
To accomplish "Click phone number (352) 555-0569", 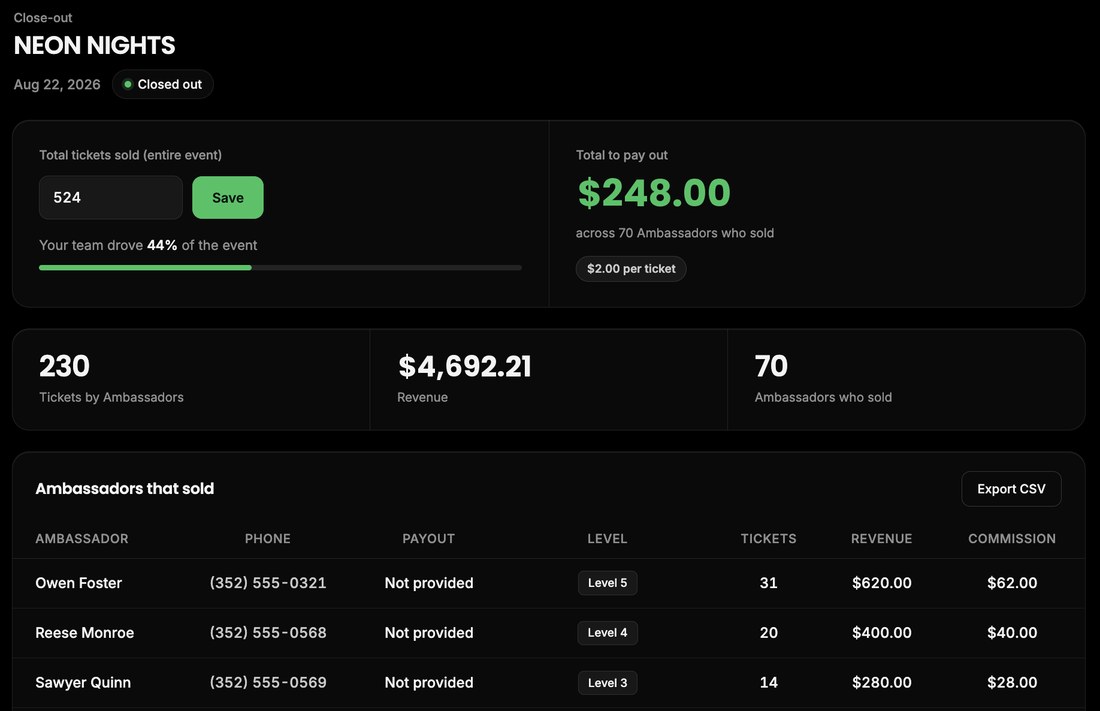I will tap(268, 682).
